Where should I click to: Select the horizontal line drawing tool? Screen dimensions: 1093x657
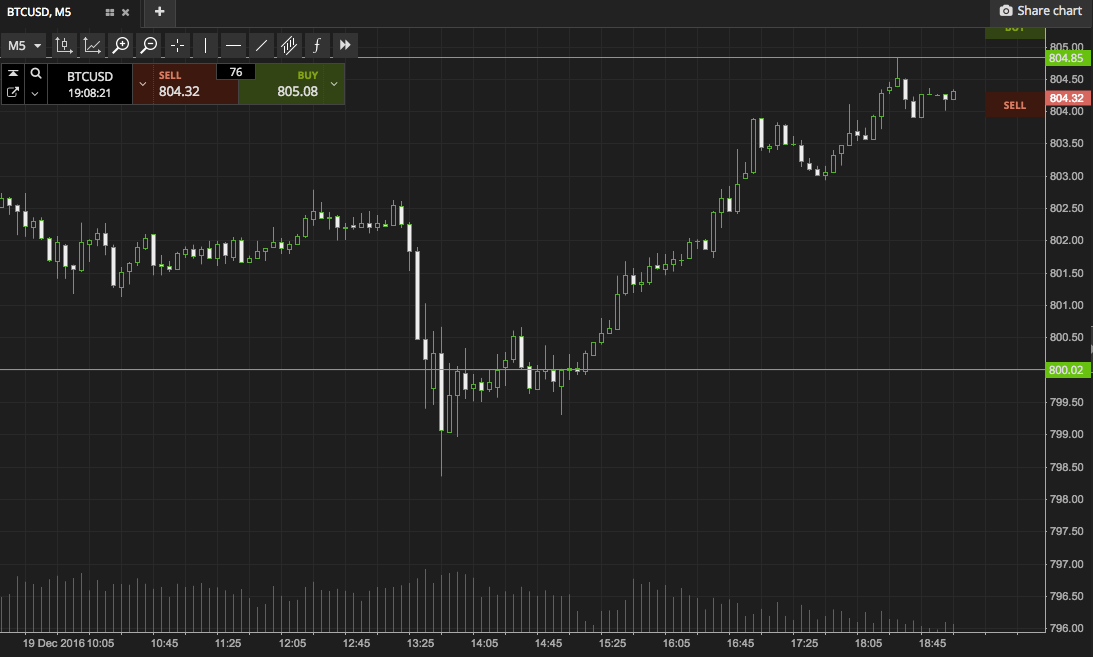click(234, 45)
